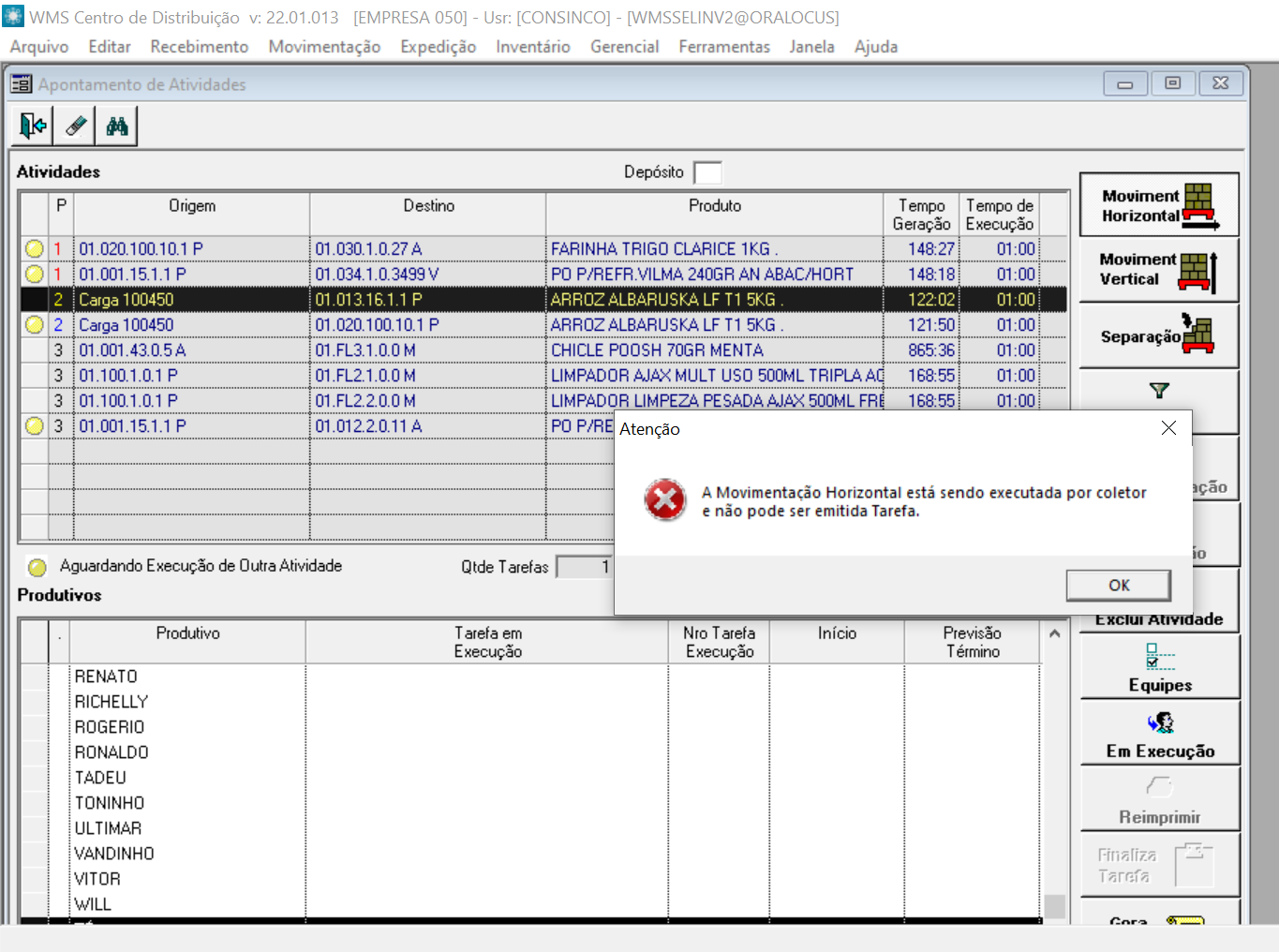Click the Destino column header
This screenshot has width=1279, height=952.
click(x=428, y=215)
